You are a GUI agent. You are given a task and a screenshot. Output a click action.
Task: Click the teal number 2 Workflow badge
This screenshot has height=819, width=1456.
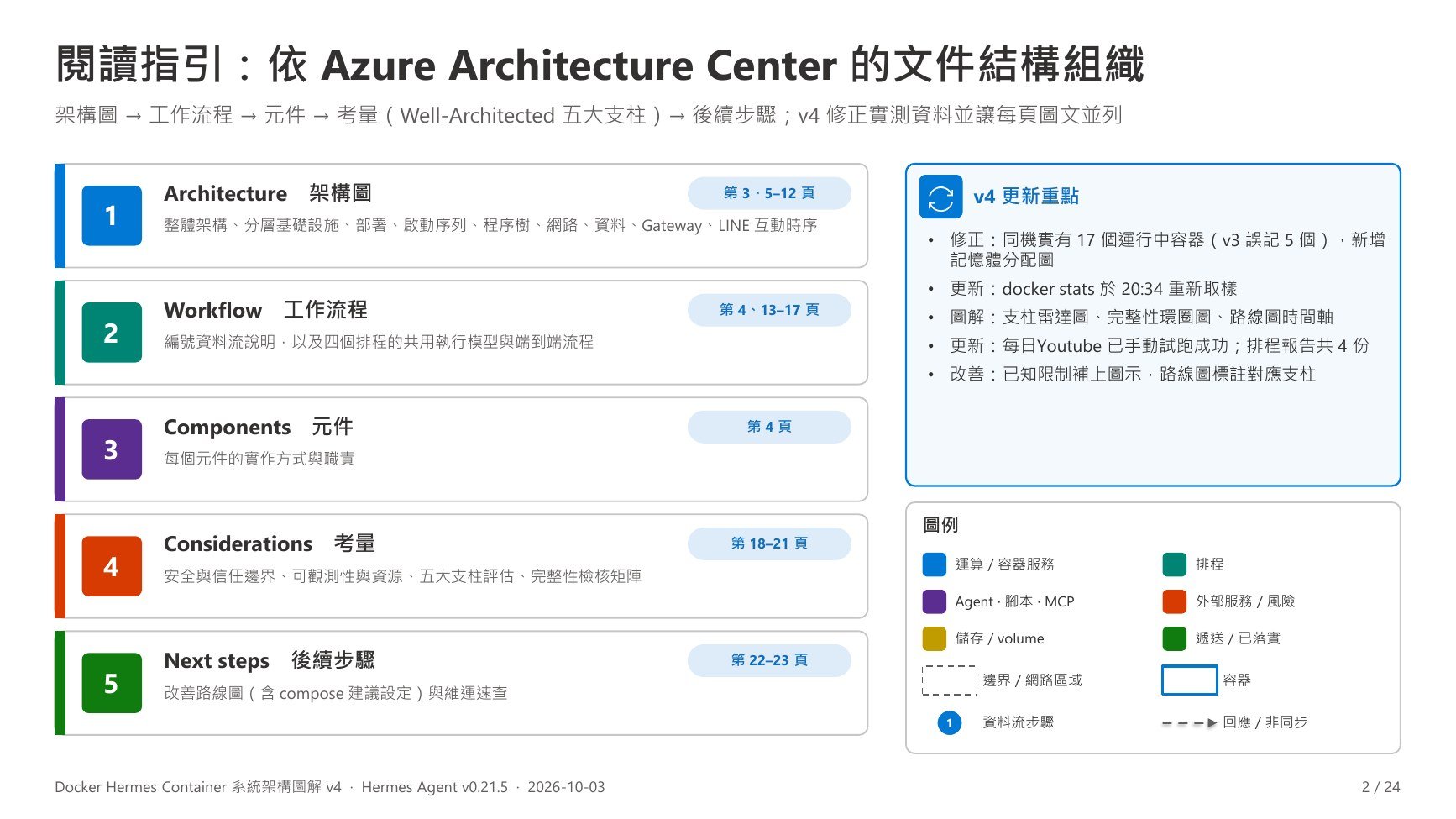coord(112,333)
